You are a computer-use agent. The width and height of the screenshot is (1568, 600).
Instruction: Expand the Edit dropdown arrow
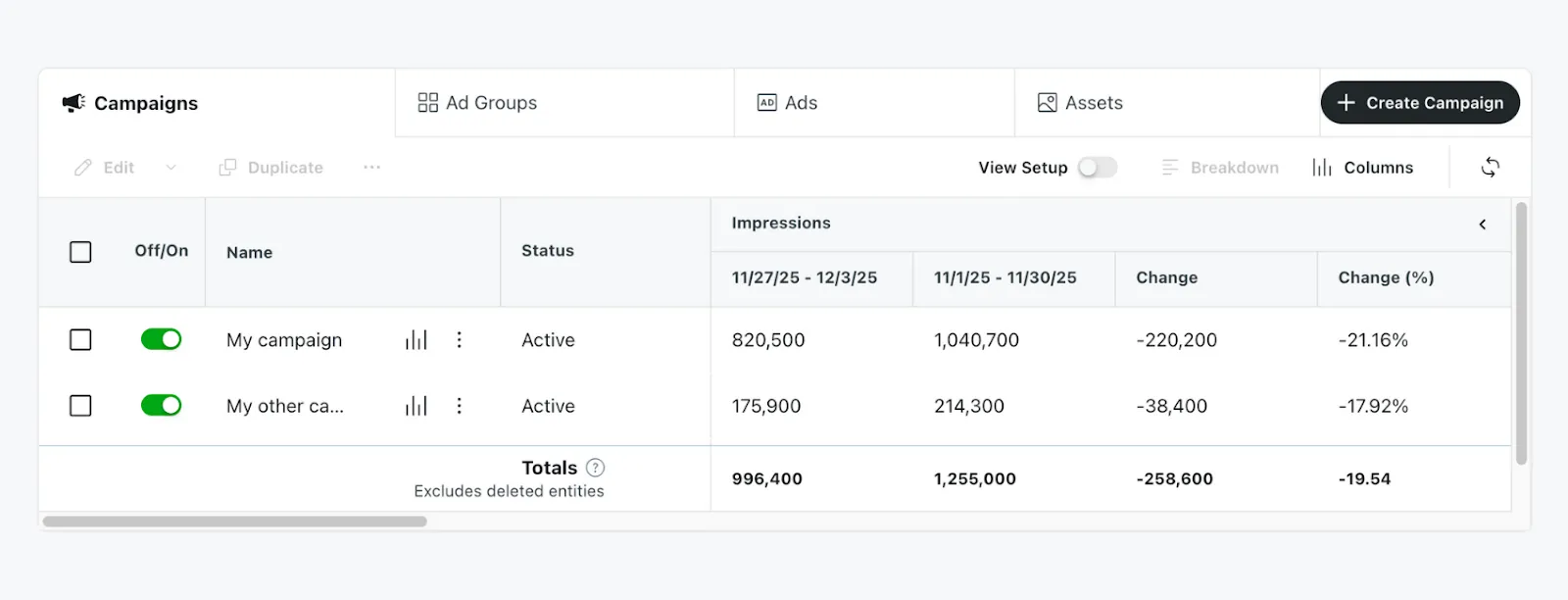click(171, 168)
